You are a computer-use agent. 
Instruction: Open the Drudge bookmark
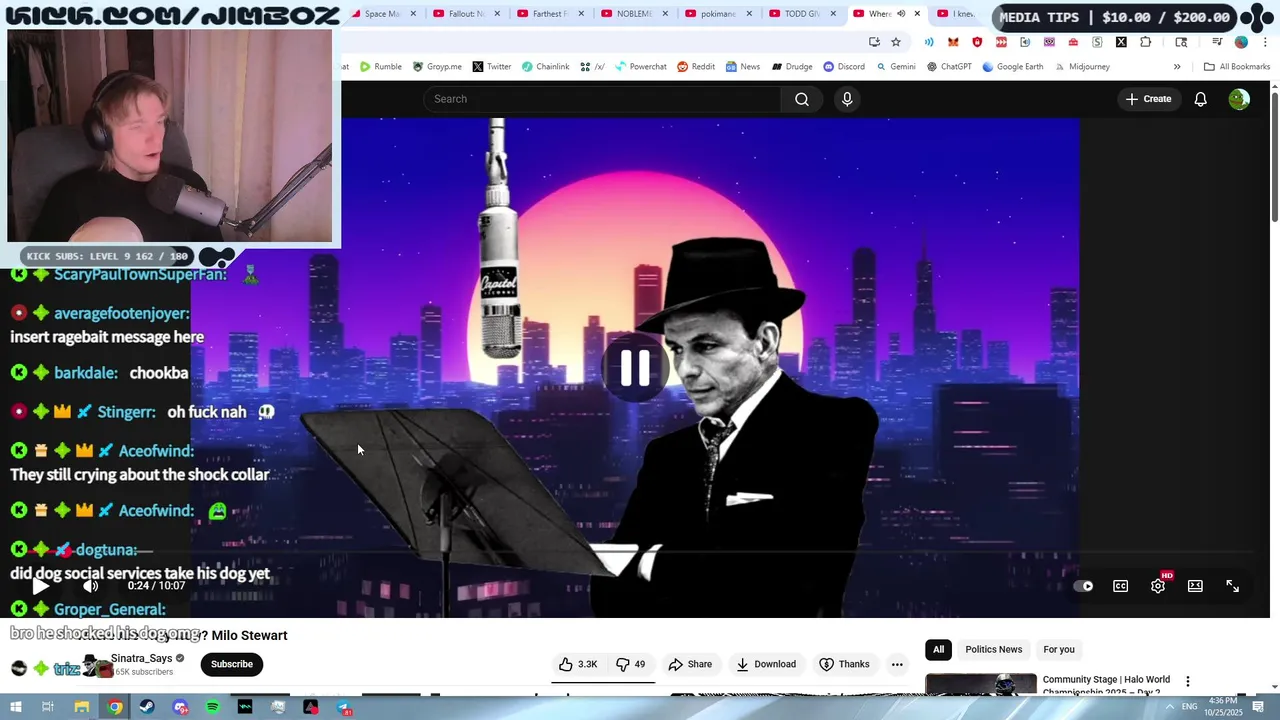(791, 67)
